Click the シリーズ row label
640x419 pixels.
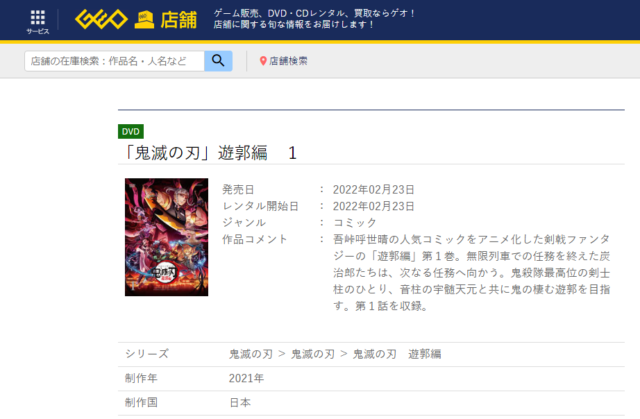coord(147,354)
